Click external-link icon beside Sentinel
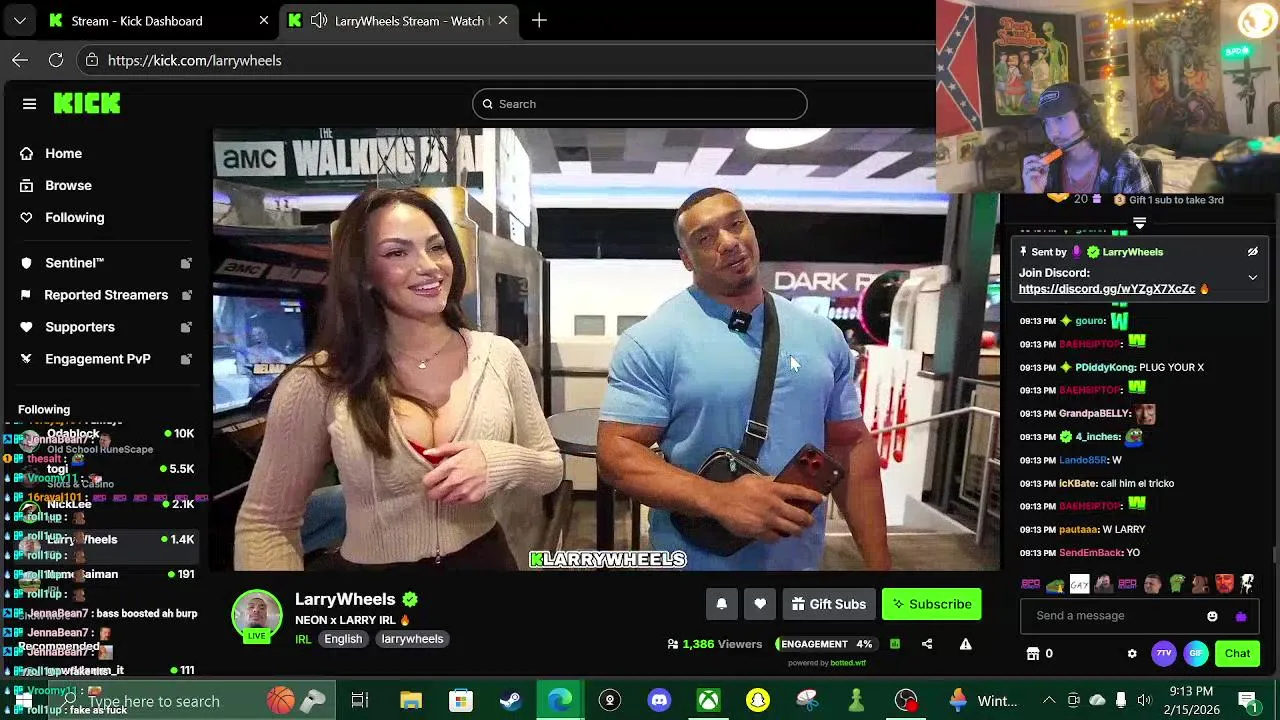Viewport: 1280px width, 720px height. click(186, 263)
